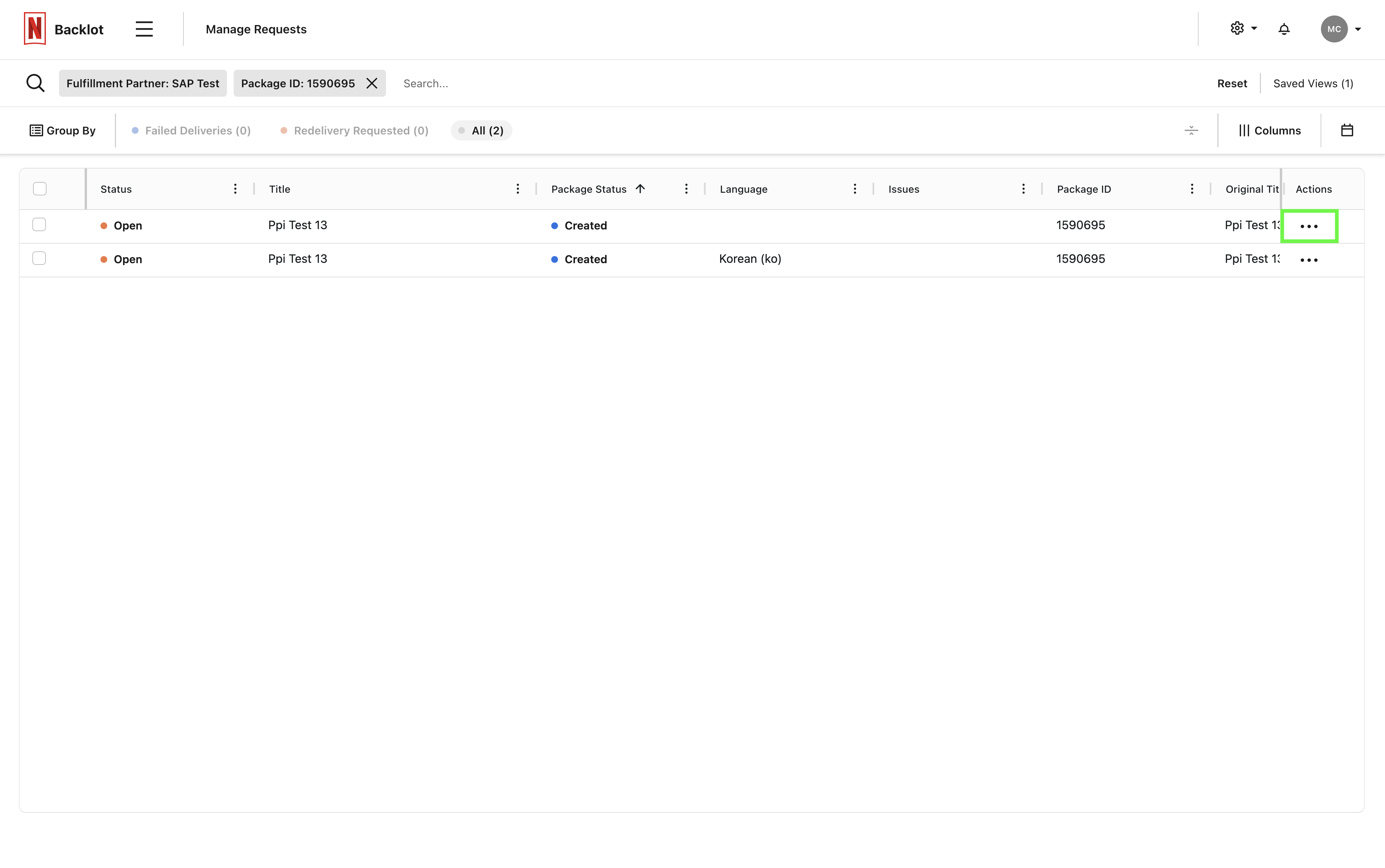
Task: Open the calendar date filter icon
Action: click(x=1347, y=130)
